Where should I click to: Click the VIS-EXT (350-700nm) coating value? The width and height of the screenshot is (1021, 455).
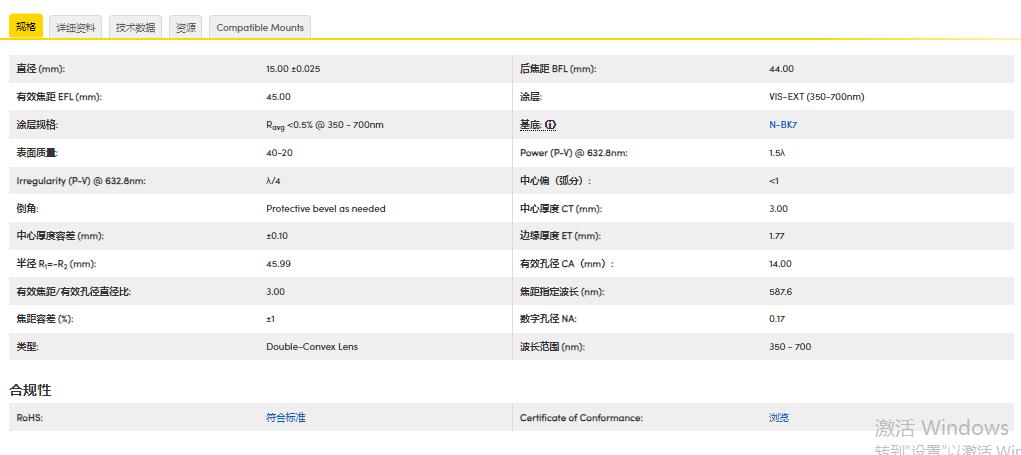coord(816,97)
